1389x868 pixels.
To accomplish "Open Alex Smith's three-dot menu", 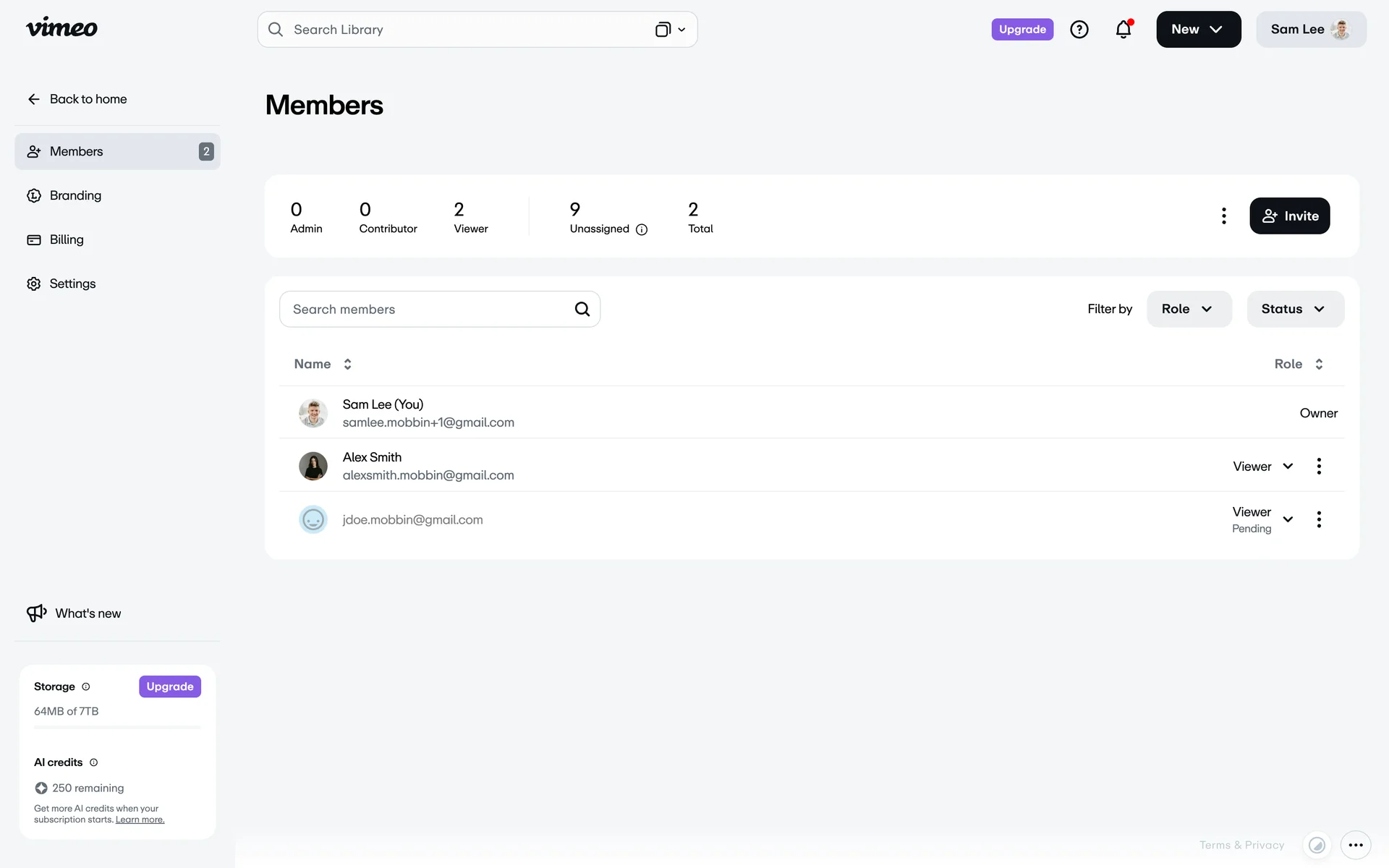I will click(x=1318, y=467).
